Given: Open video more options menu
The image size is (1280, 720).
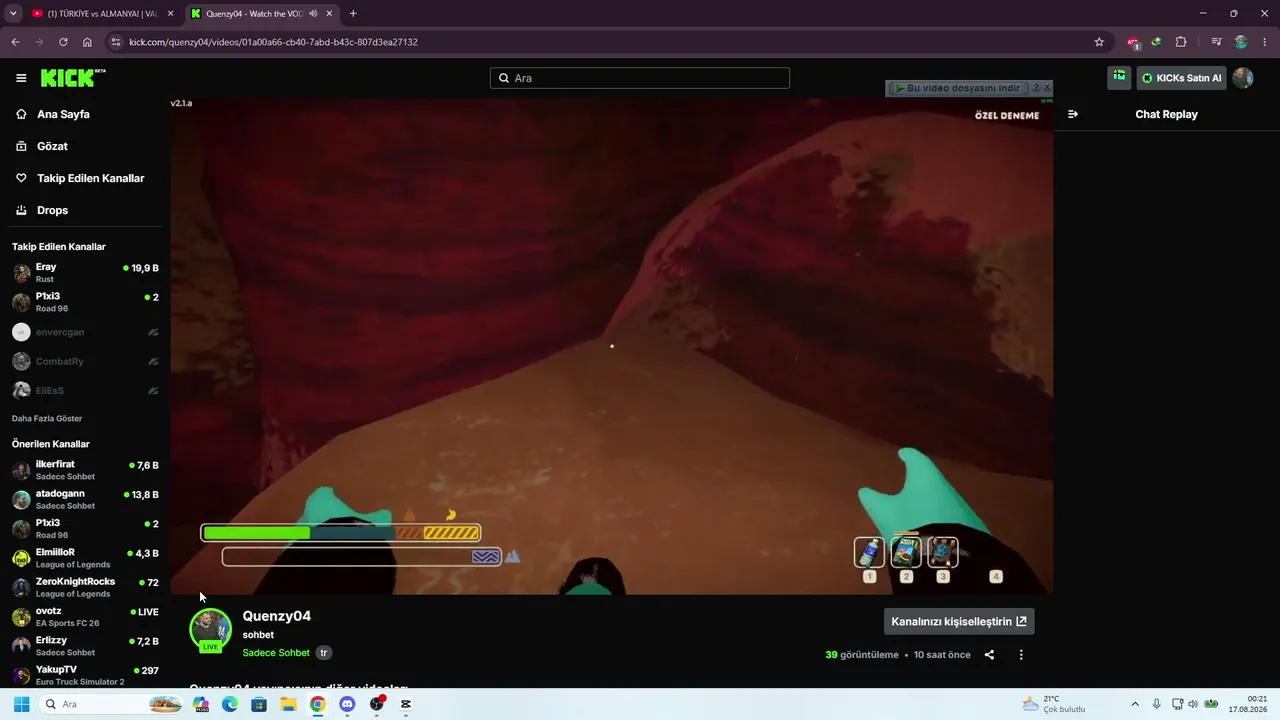Looking at the screenshot, I should 1021,655.
